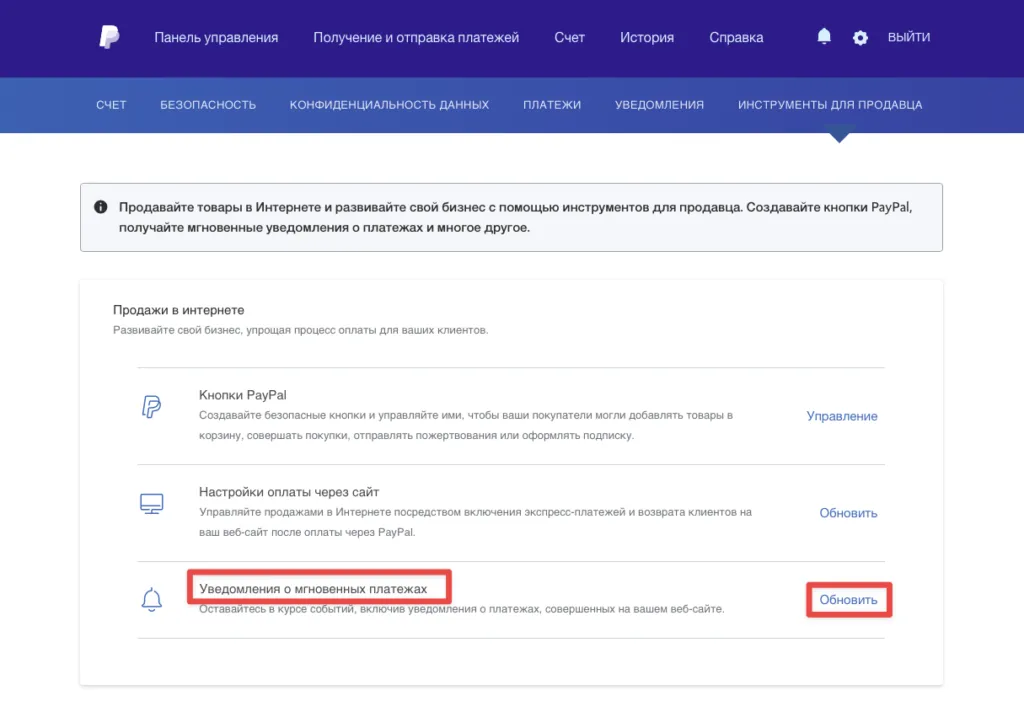Click Управление for PayPal buttons
The image size is (1024, 701).
point(842,416)
